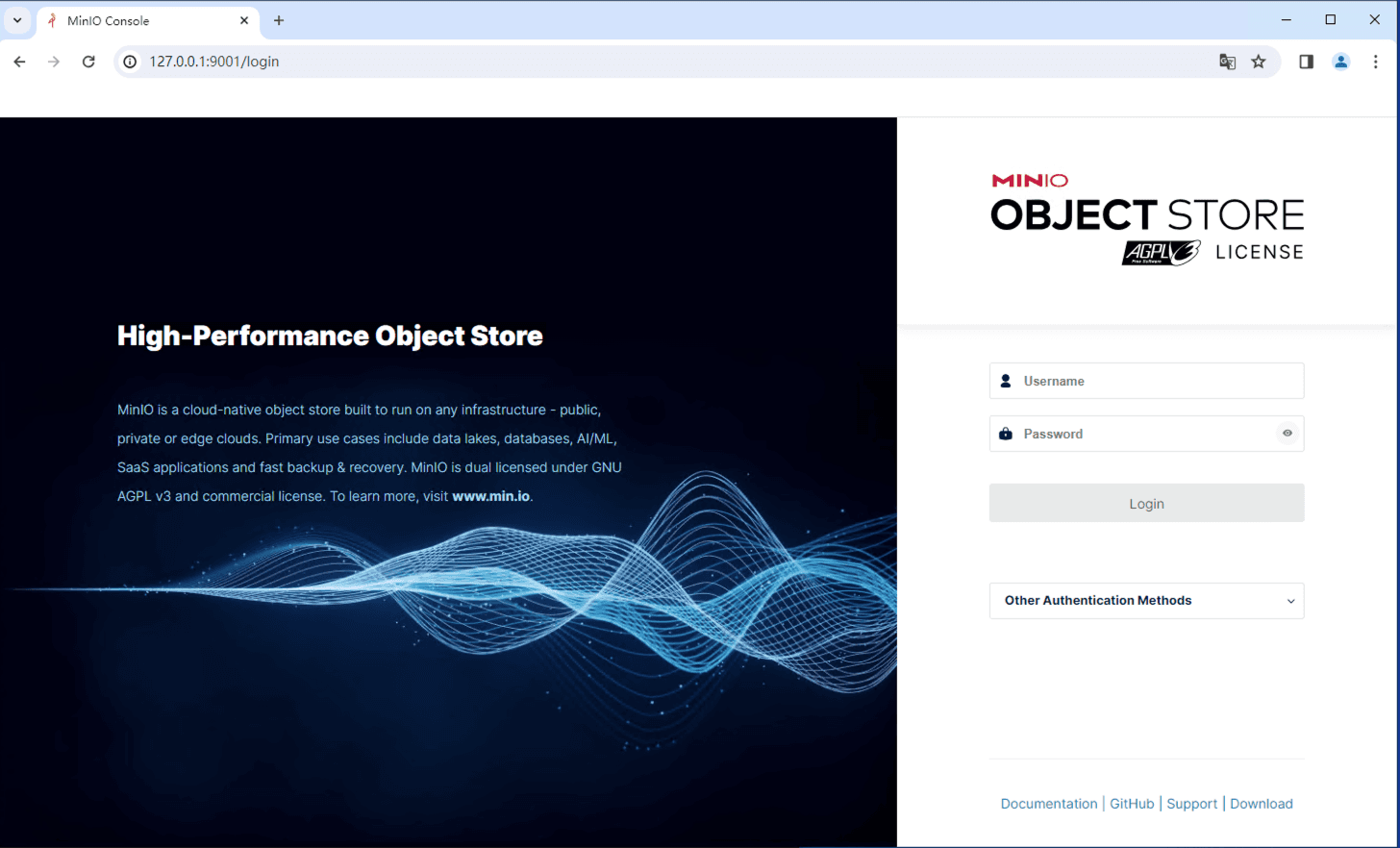
Task: Open a new browser tab
Action: [279, 20]
